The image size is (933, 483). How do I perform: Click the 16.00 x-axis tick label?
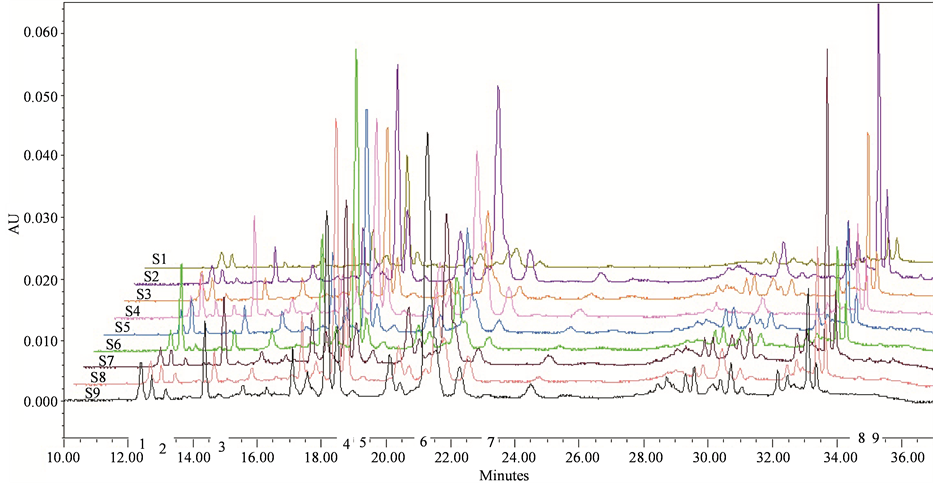tap(256, 458)
